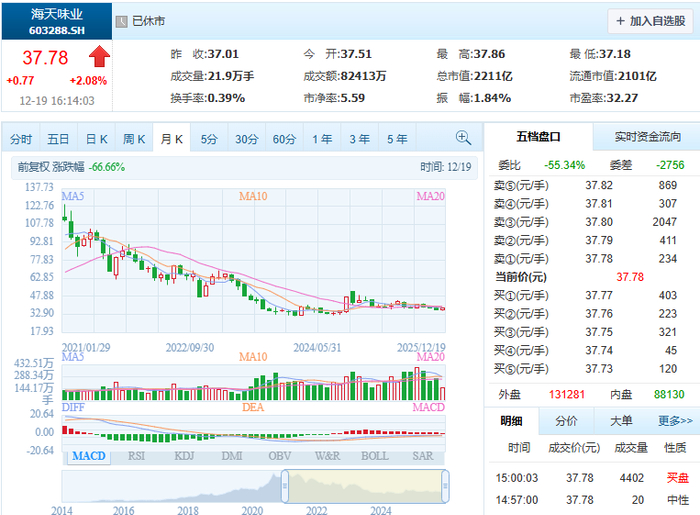Click the highlighted timeline range selection area
The height and width of the screenshot is (515, 700).
[x=365, y=486]
